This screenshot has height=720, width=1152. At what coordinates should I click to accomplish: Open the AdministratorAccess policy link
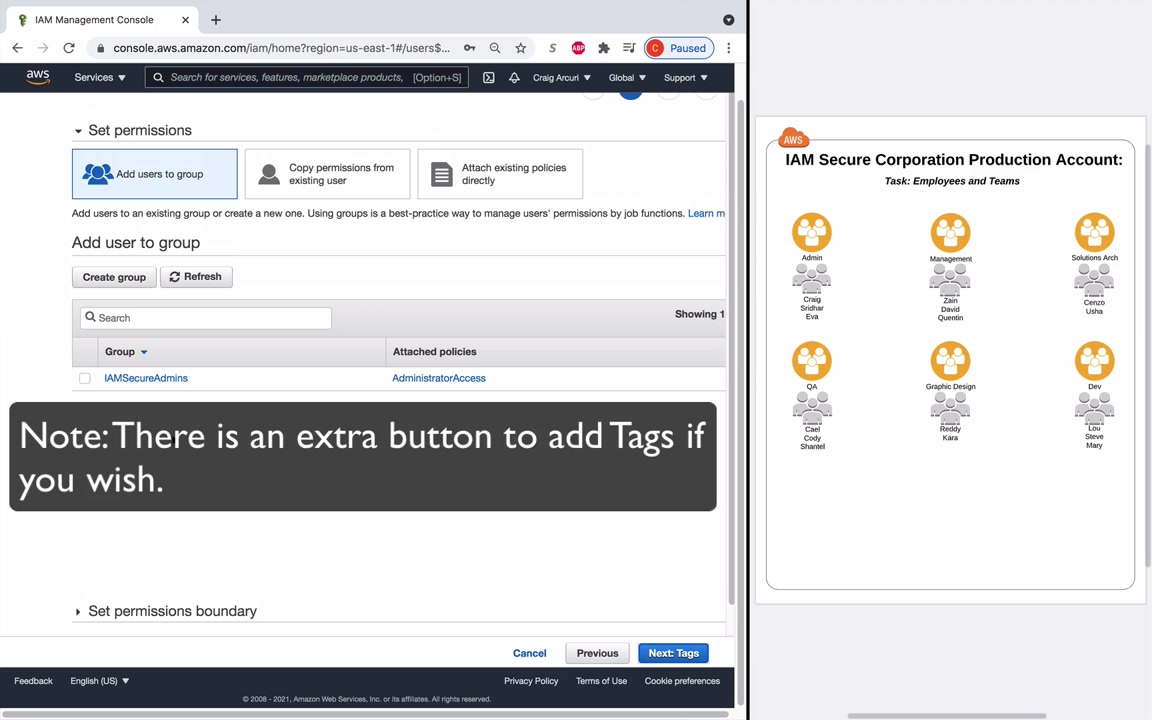pos(439,378)
